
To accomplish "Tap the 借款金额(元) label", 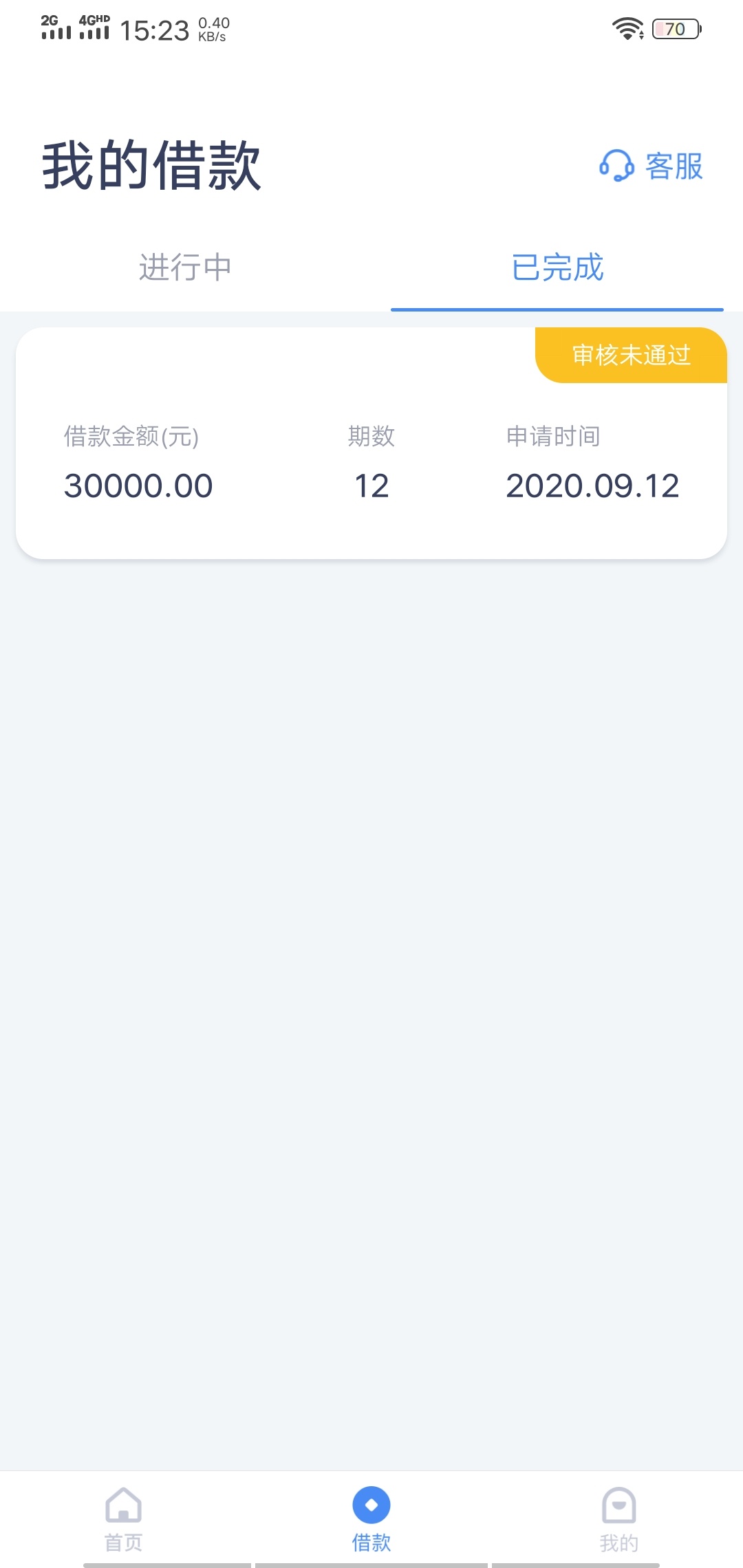I will [x=131, y=436].
